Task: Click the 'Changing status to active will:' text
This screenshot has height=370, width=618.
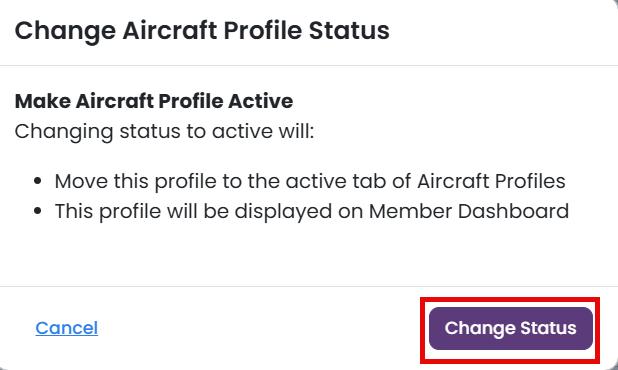Action: (164, 131)
